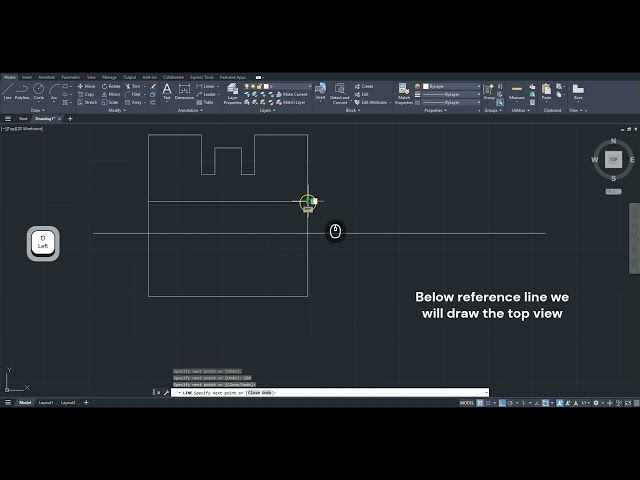Click the Close option in command line
This screenshot has width=640, height=480.
pos(253,393)
